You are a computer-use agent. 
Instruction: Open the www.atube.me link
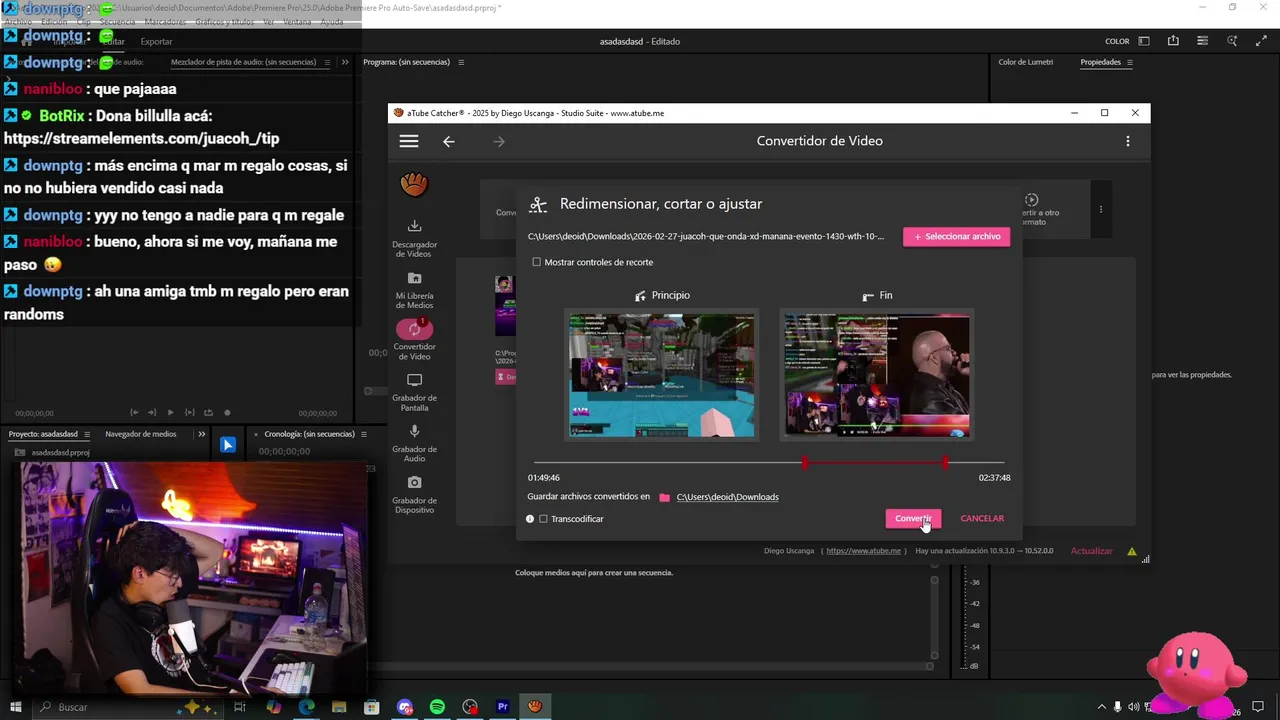pyautogui.click(x=864, y=551)
